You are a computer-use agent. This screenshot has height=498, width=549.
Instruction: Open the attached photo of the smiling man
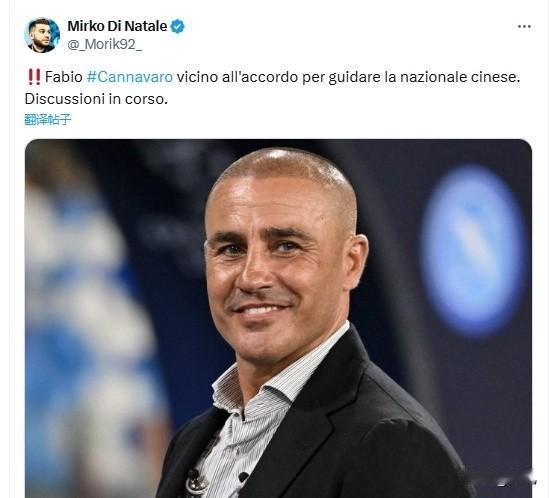coord(278,318)
